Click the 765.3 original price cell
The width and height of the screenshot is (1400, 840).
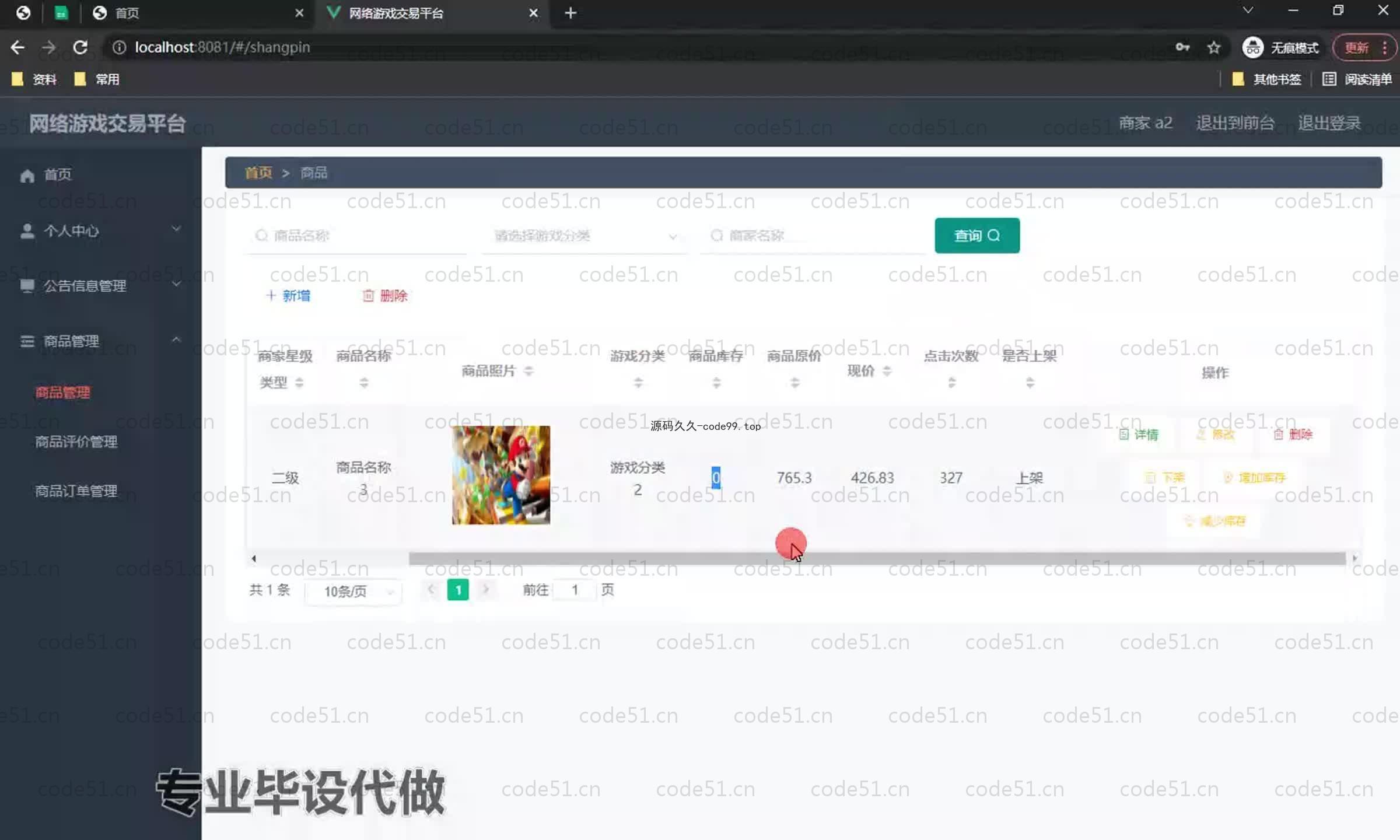pyautogui.click(x=794, y=478)
